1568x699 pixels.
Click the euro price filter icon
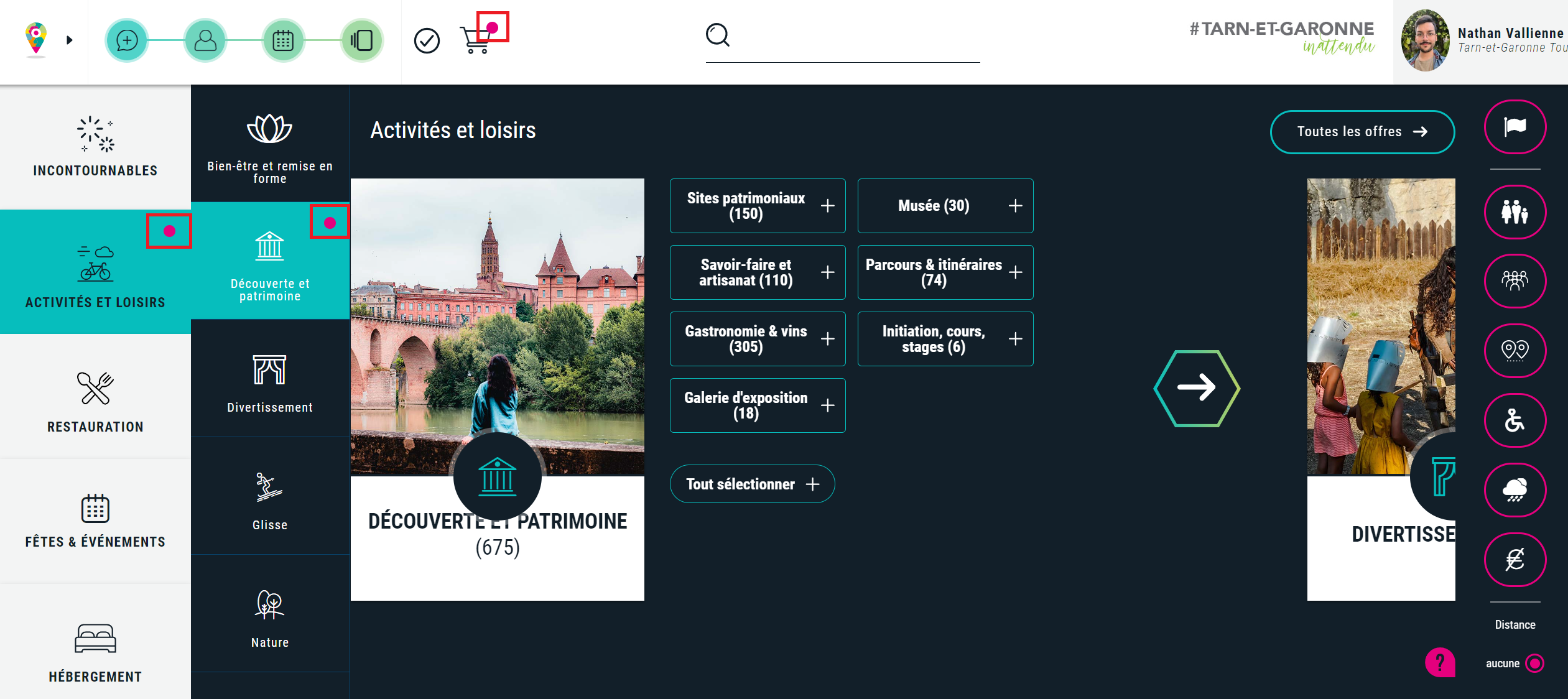pyautogui.click(x=1515, y=560)
